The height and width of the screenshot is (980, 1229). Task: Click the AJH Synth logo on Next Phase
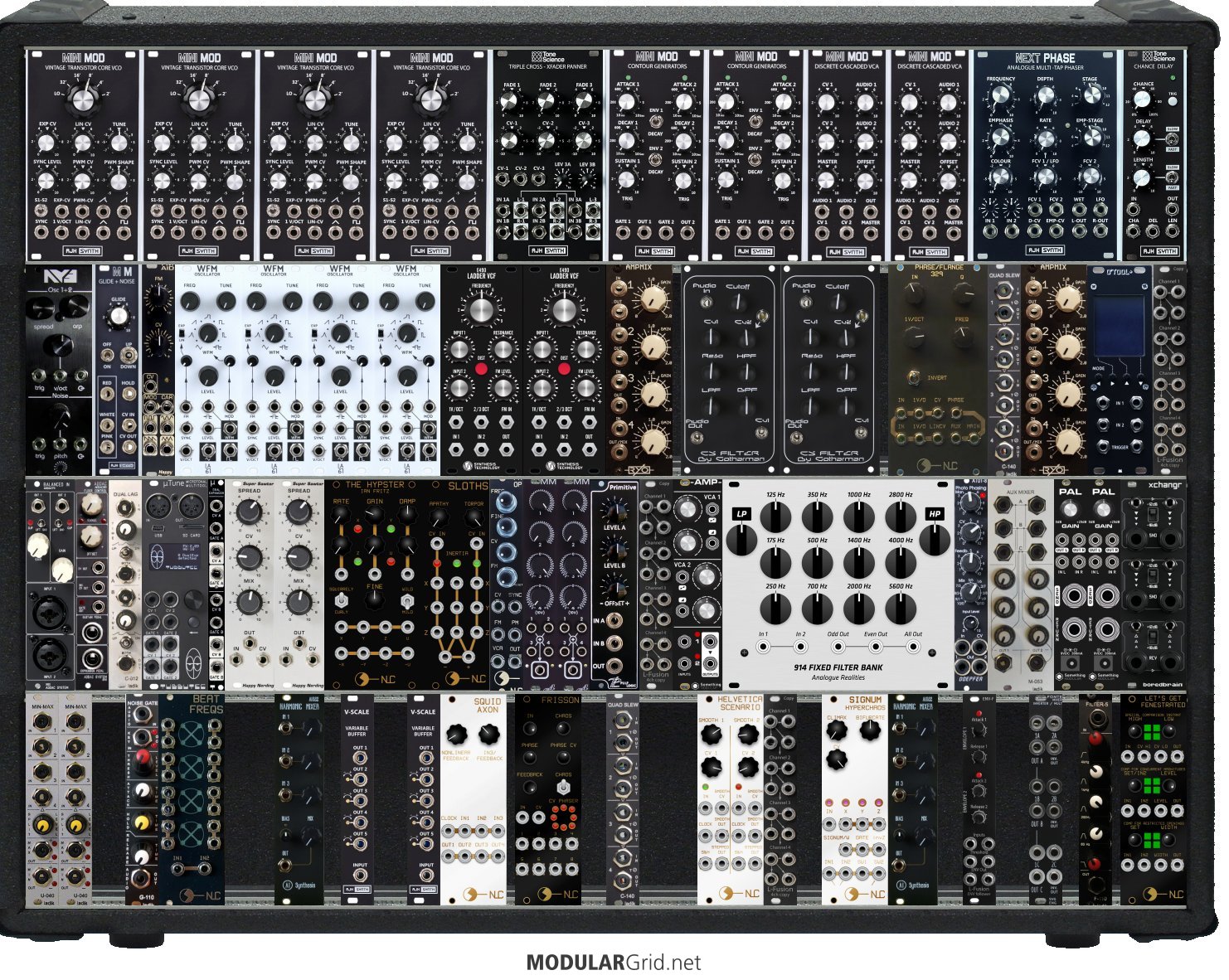pyautogui.click(x=1045, y=250)
